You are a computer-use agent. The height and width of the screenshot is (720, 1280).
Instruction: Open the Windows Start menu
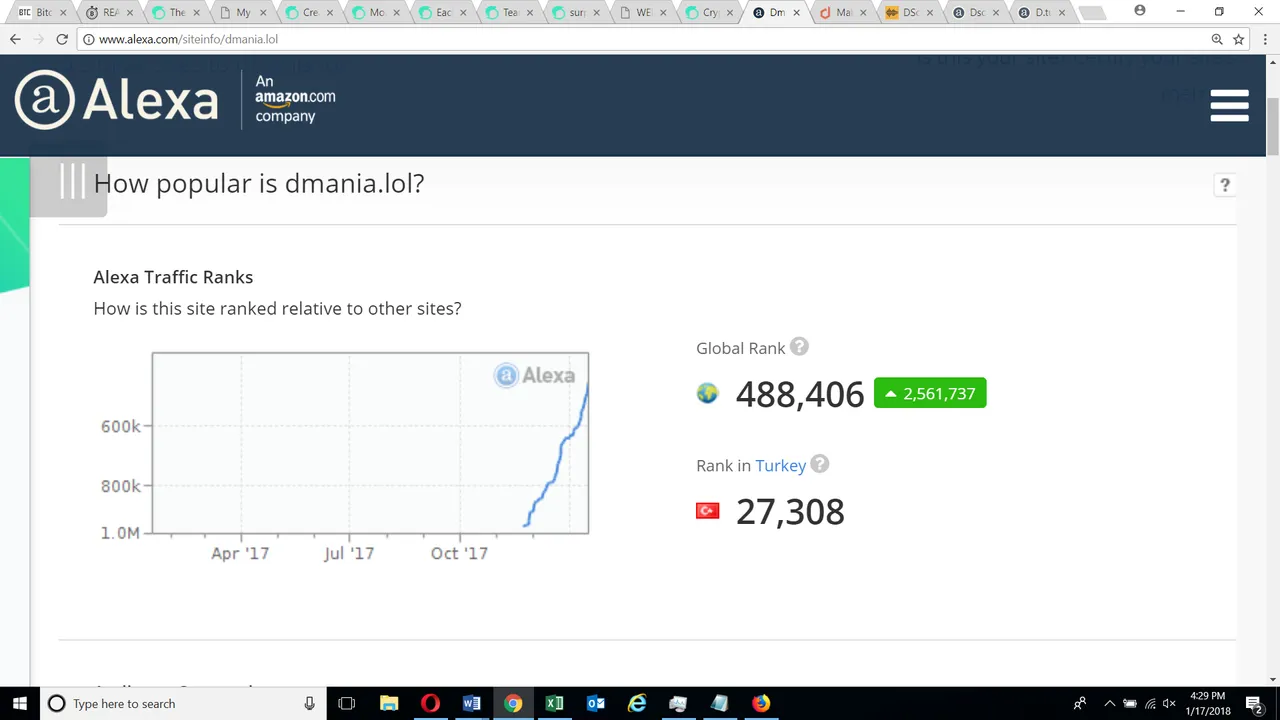coord(20,703)
